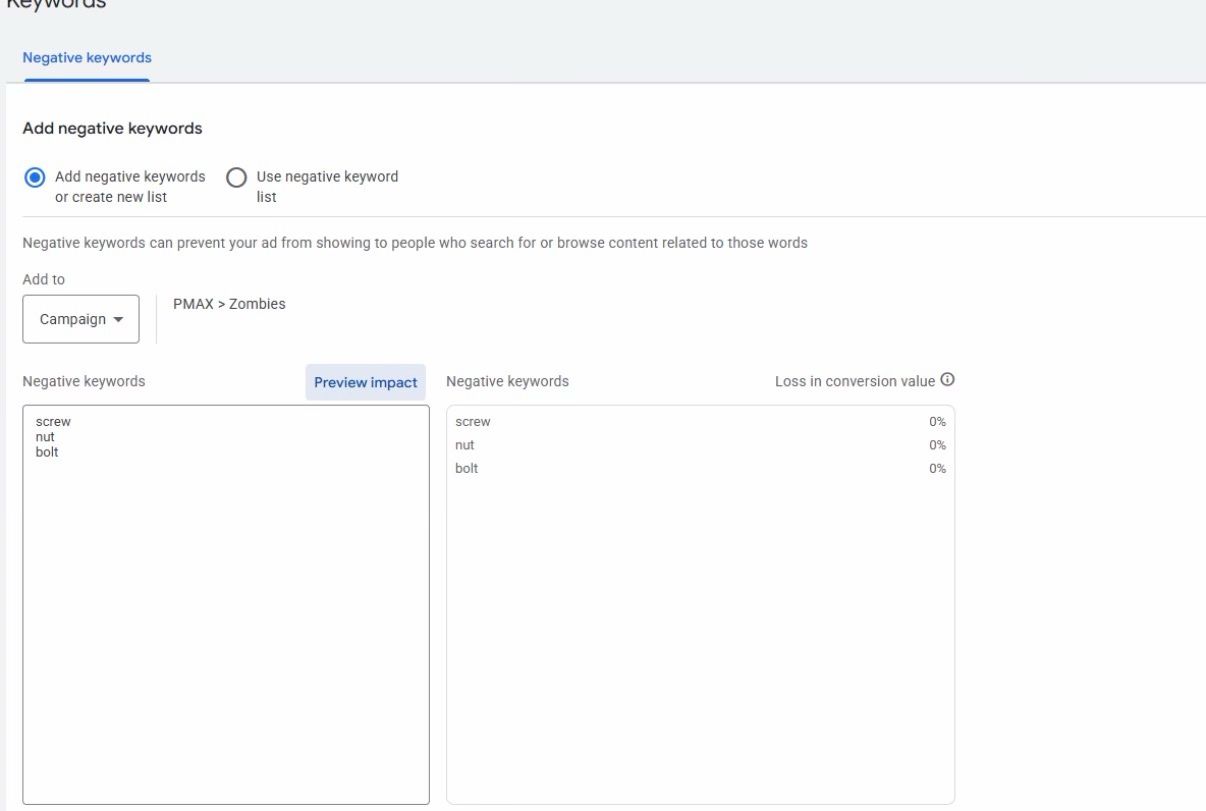1206x811 pixels.
Task: Click the nut line in the keyword text area
Action: (45, 437)
